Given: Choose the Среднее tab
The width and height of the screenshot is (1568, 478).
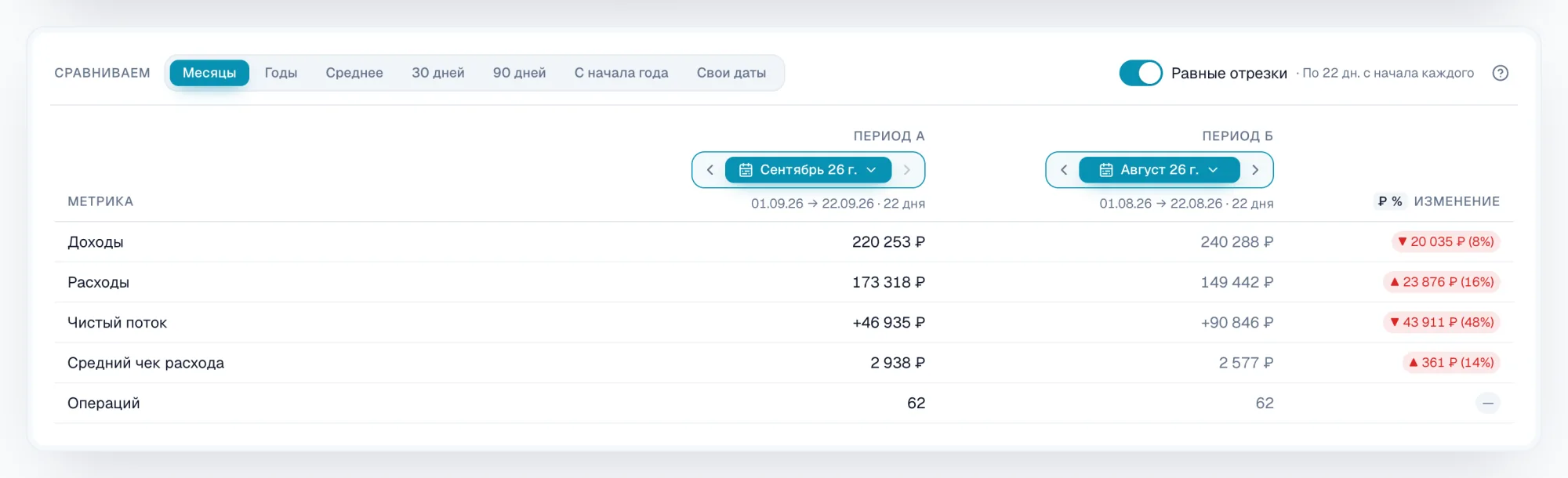Looking at the screenshot, I should click(354, 73).
